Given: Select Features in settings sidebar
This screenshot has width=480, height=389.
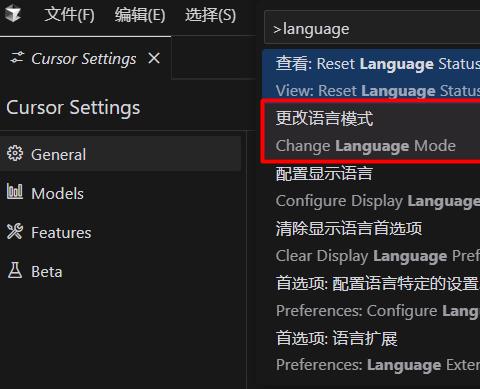Looking at the screenshot, I should (120, 232).
